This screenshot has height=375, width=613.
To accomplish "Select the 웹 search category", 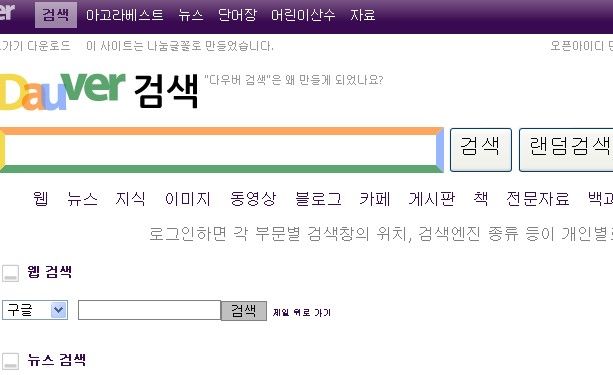I will pyautogui.click(x=41, y=199).
